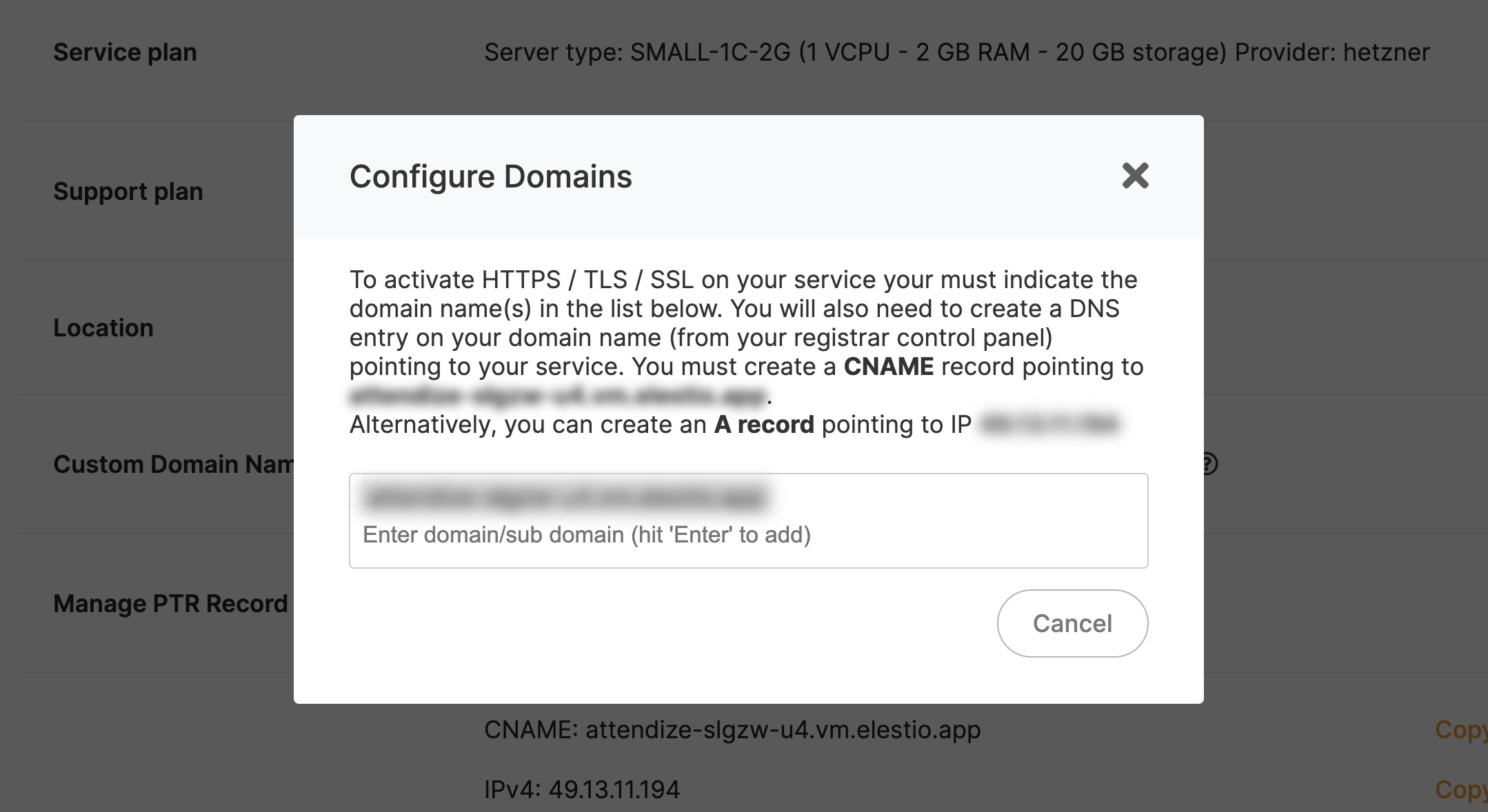
Task: Dismiss the Configure Domains dialog
Action: pyautogui.click(x=1135, y=176)
